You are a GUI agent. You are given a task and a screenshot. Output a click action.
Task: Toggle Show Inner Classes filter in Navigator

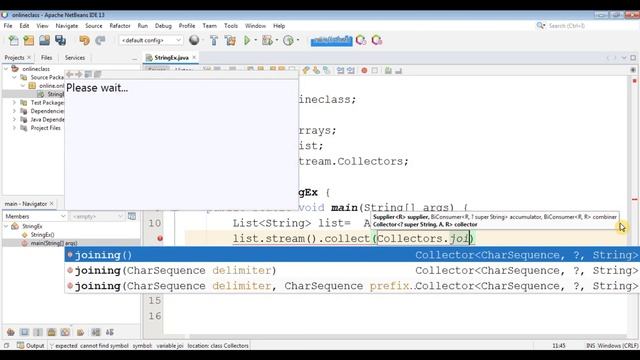[65, 332]
